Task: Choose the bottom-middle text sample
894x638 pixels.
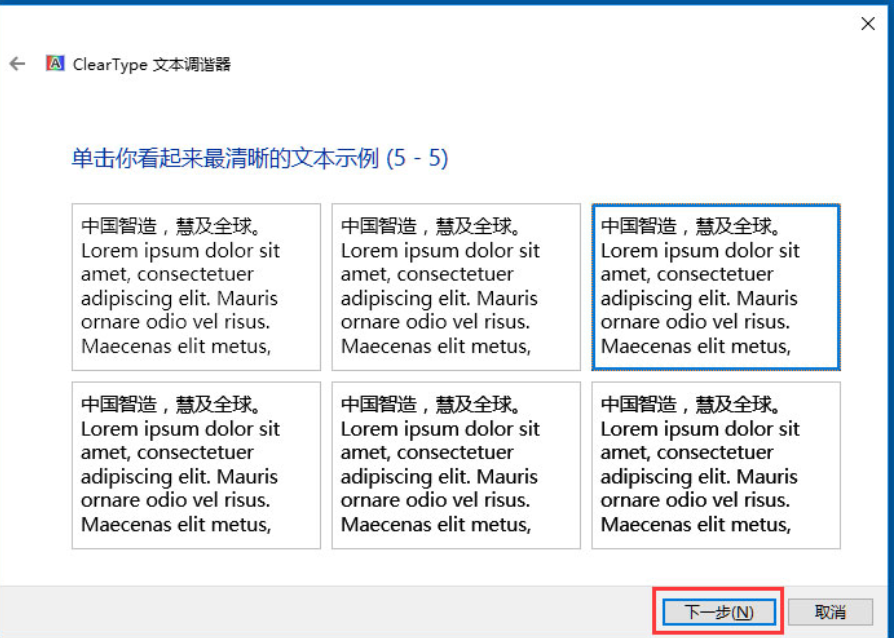Action: [x=456, y=464]
